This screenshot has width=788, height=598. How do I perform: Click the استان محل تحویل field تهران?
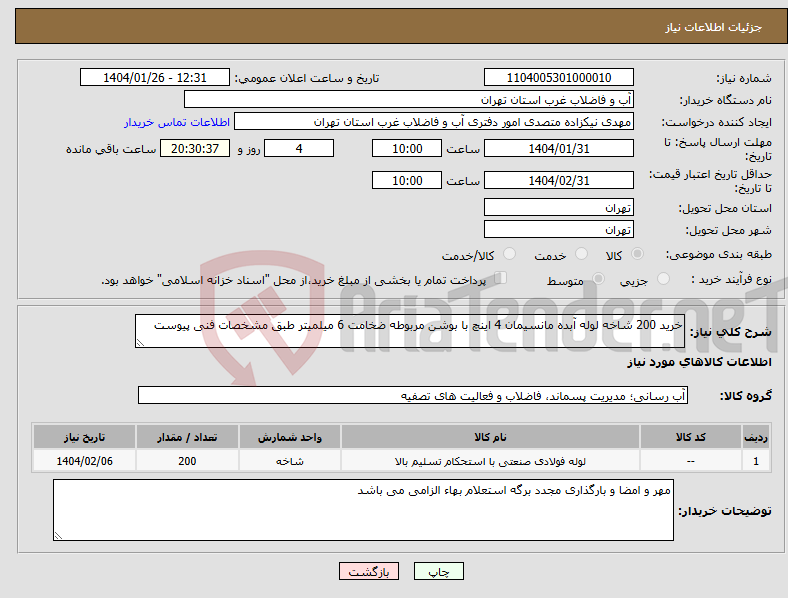[558, 207]
